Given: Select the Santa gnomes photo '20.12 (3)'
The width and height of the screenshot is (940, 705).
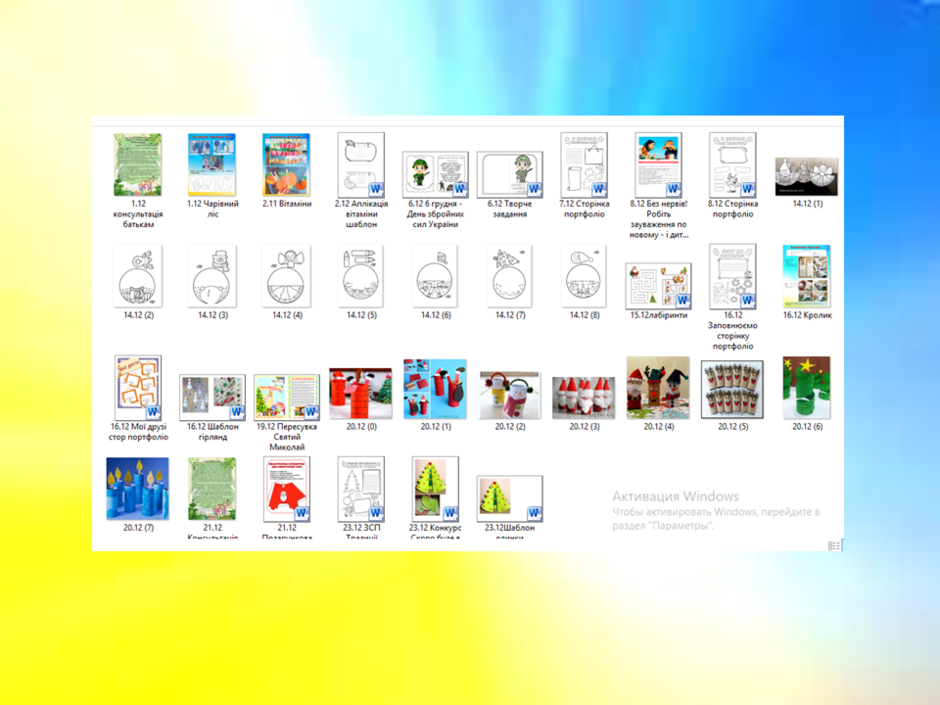Looking at the screenshot, I should [x=584, y=397].
